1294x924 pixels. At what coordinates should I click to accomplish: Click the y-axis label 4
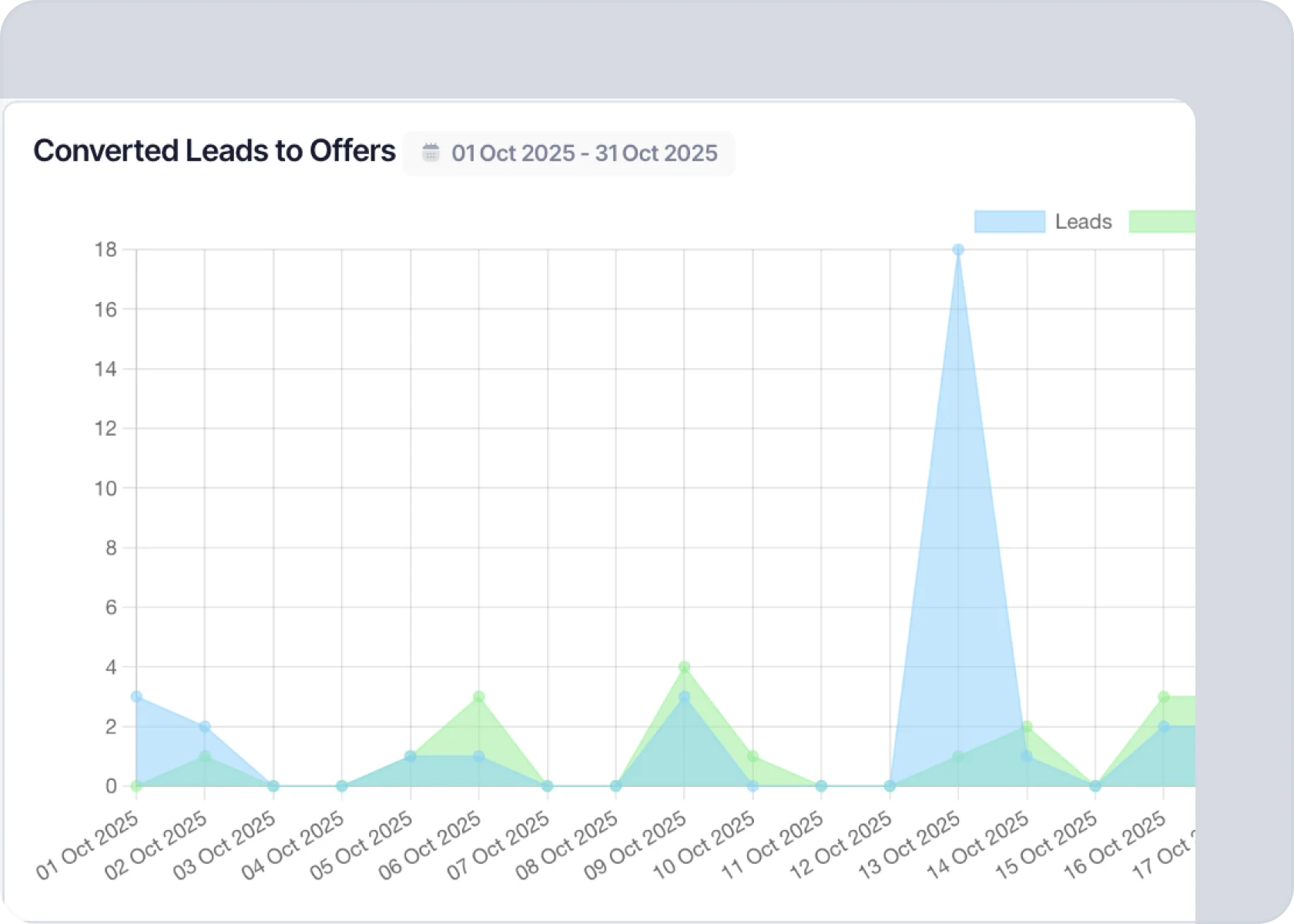click(x=112, y=667)
